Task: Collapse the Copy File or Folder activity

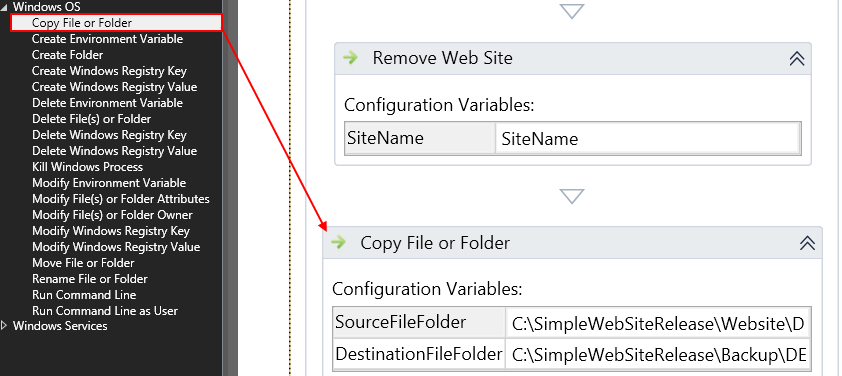Action: pyautogui.click(x=808, y=243)
